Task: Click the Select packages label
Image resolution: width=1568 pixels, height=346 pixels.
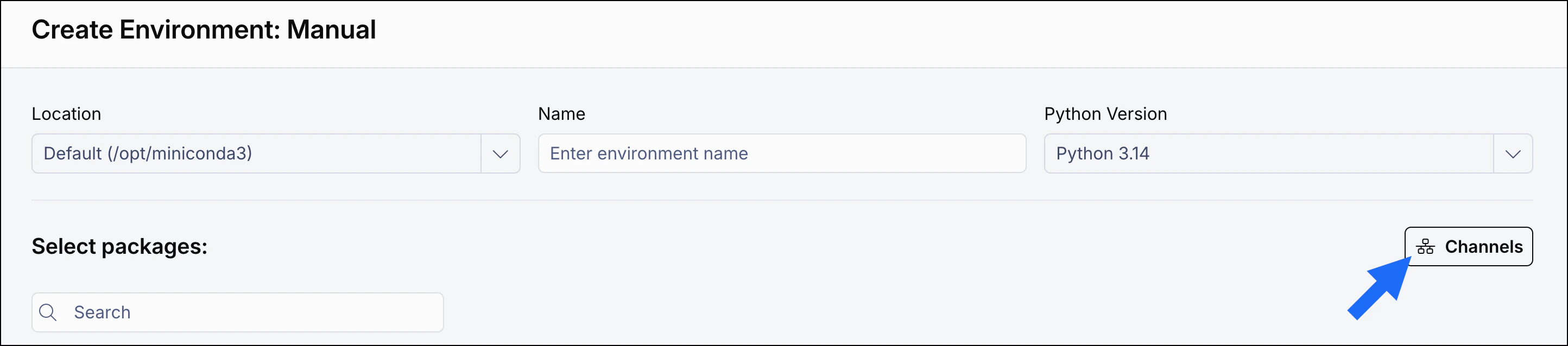Action: 120,247
